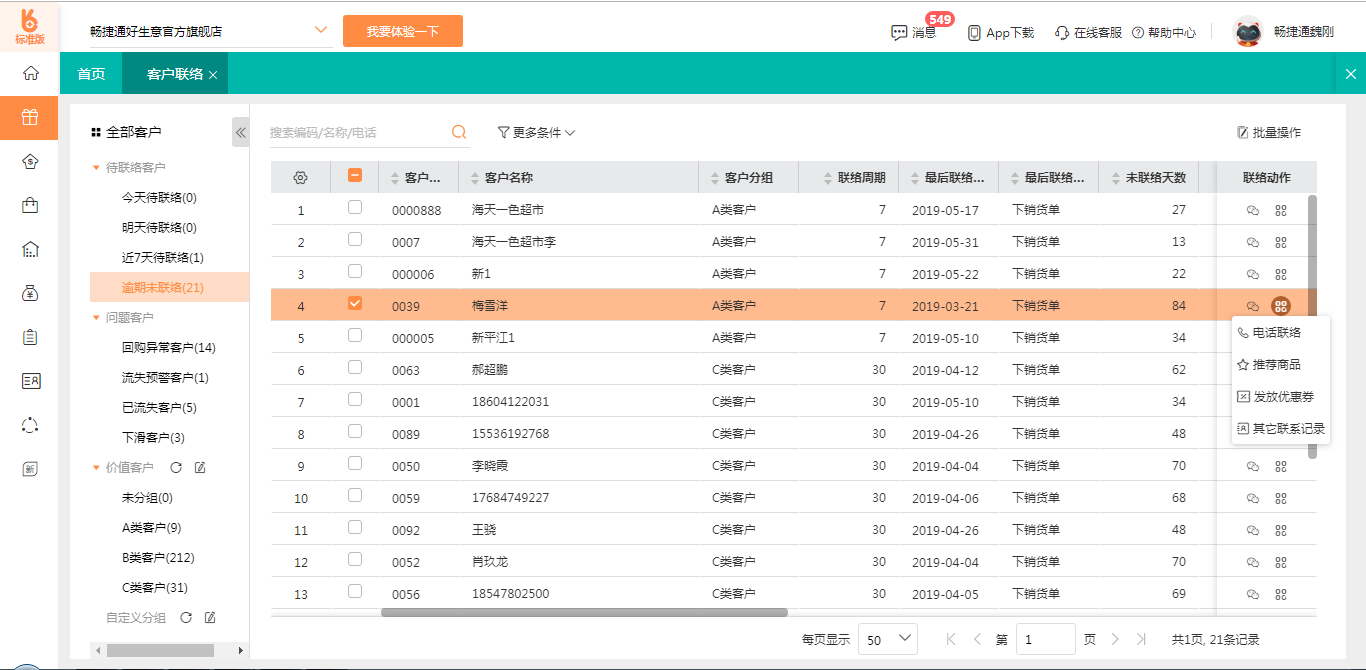The image size is (1366, 670).
Task: Open the store selector dropdown
Action: tap(321, 30)
